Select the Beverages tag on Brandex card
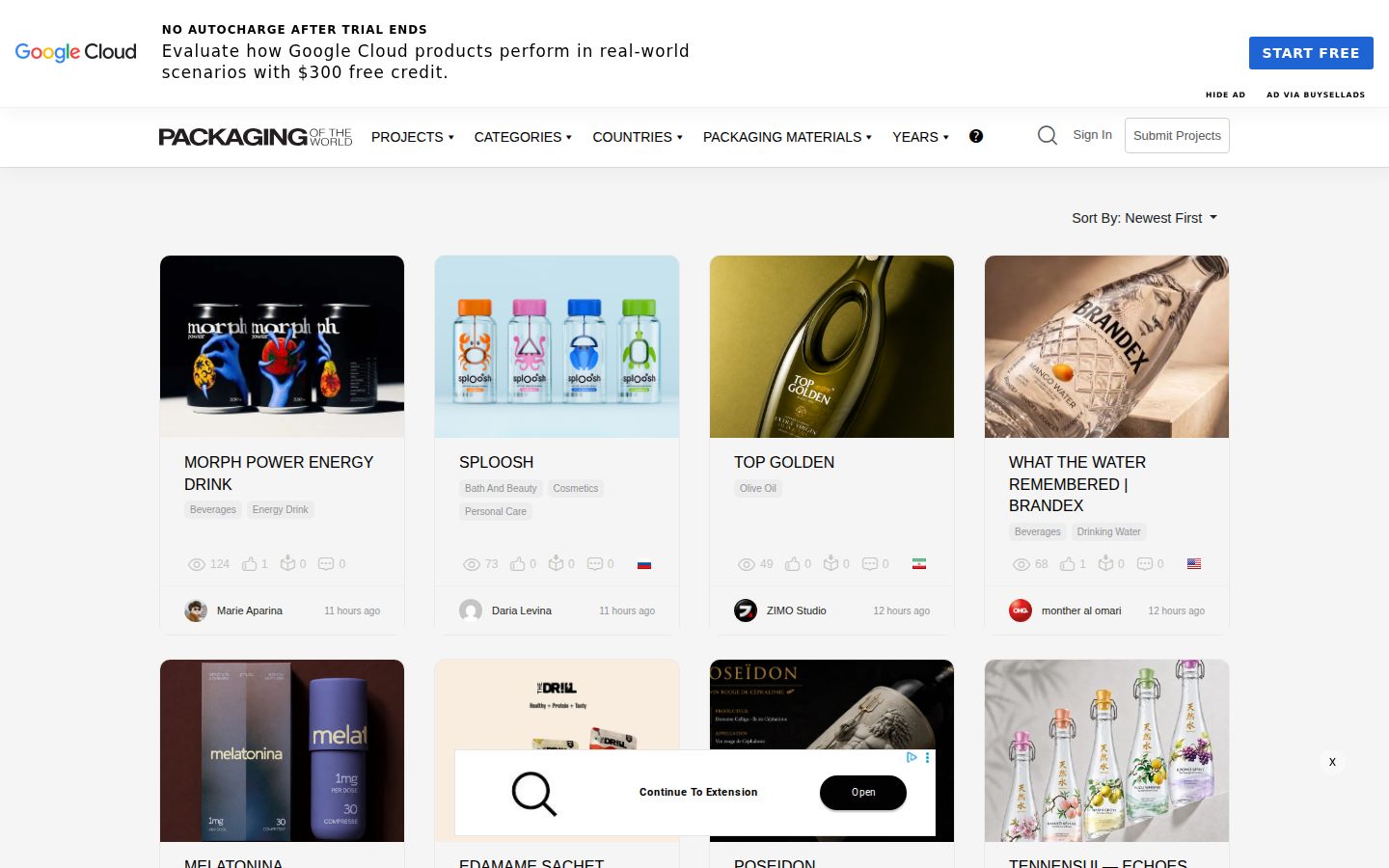The height and width of the screenshot is (868, 1389). 1038,531
